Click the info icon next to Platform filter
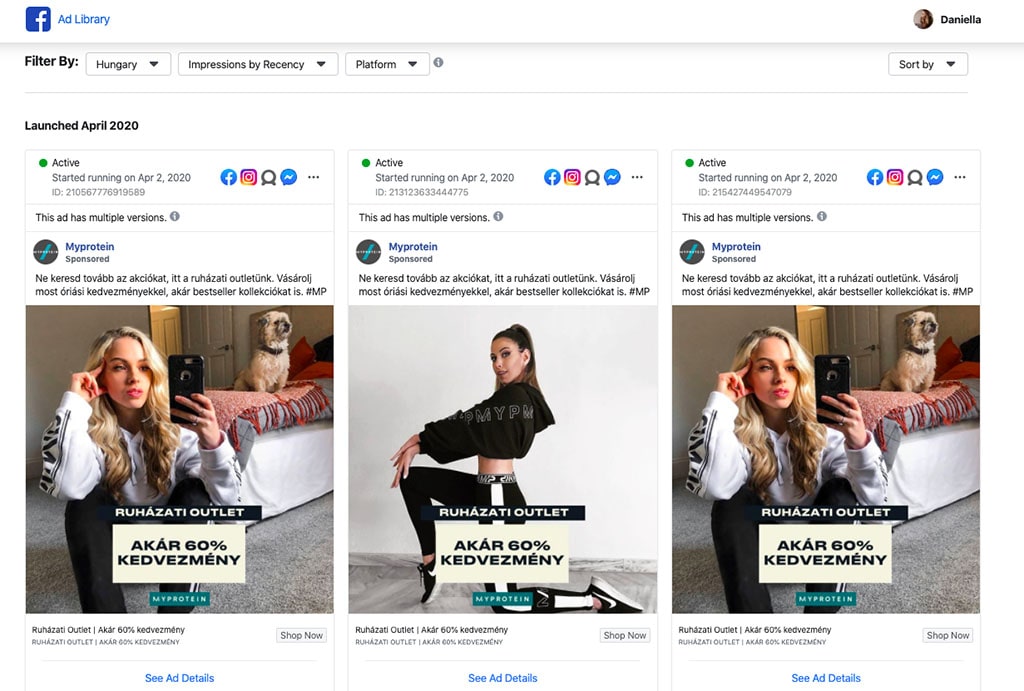This screenshot has height=691, width=1024. click(438, 63)
